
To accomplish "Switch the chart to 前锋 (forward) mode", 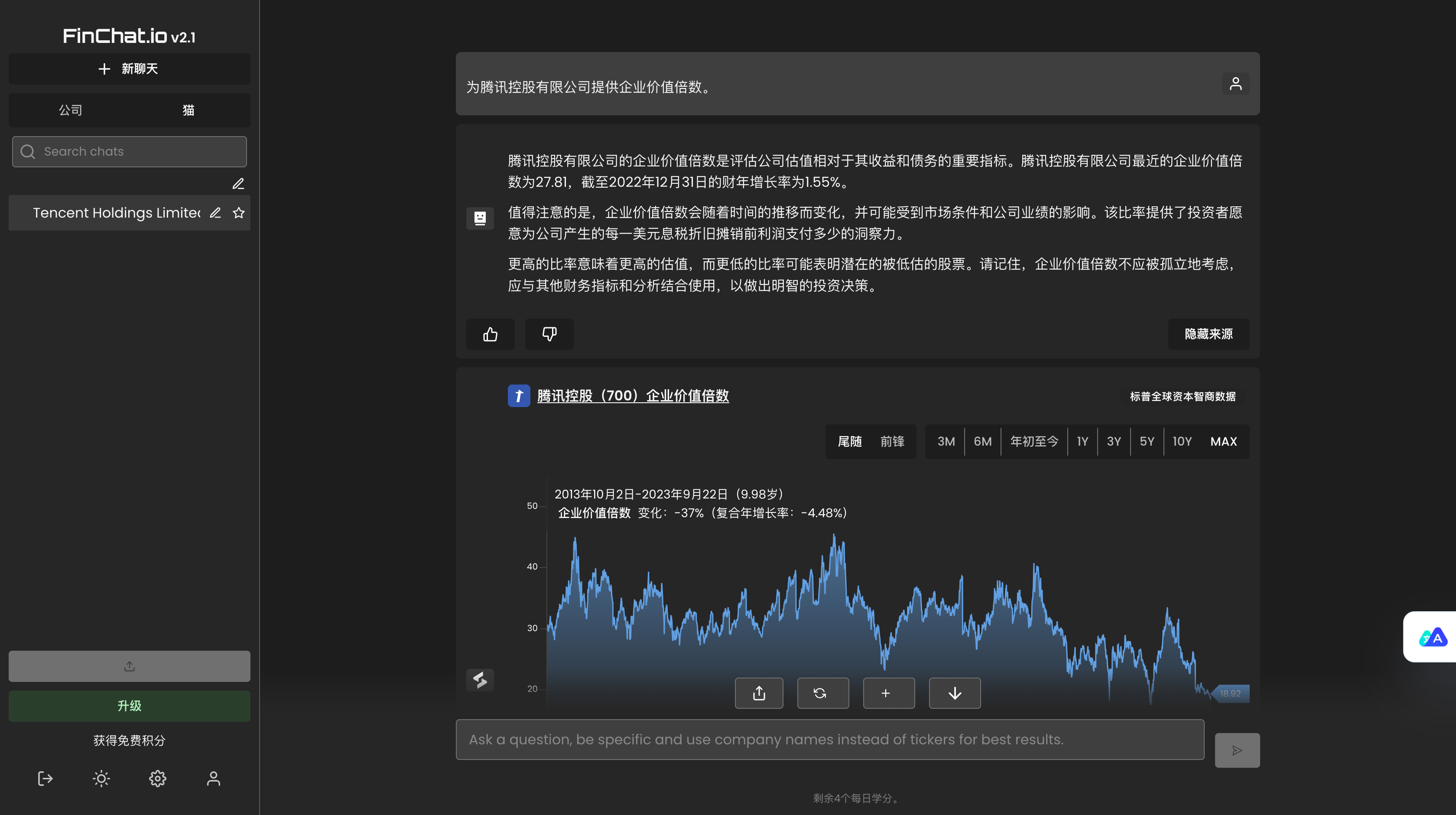I will (892, 441).
